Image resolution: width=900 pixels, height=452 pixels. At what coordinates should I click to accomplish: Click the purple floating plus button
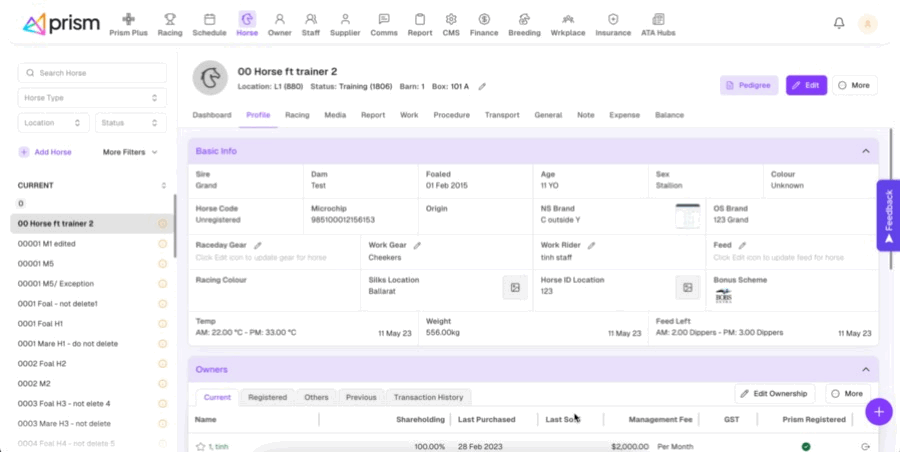pyautogui.click(x=879, y=411)
